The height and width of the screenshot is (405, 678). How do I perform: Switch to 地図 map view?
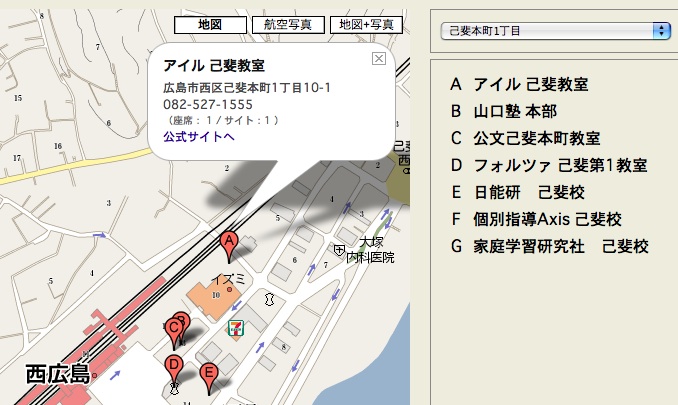(x=209, y=24)
